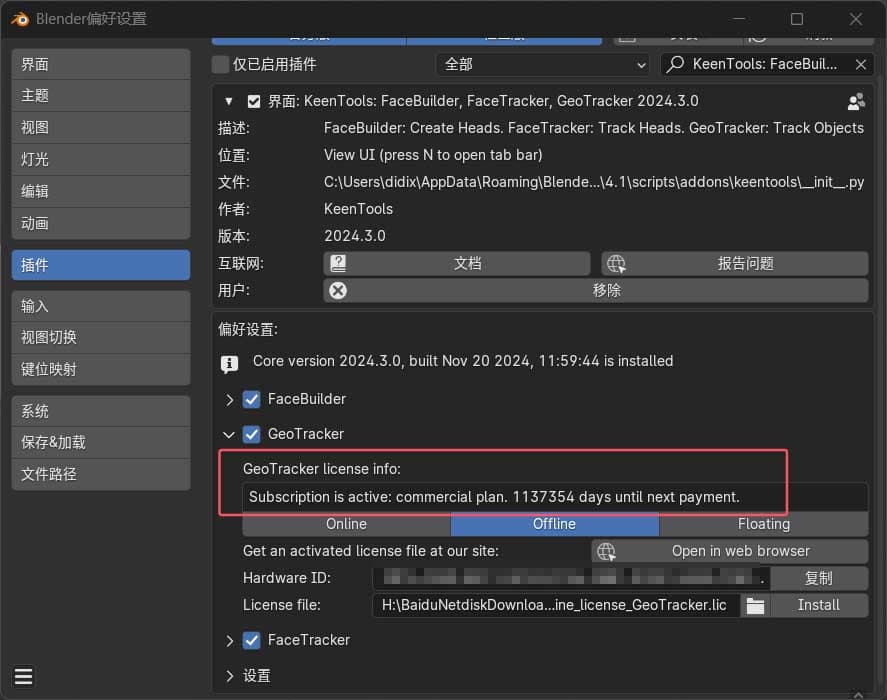The width and height of the screenshot is (887, 700).
Task: Click the version value 2024.3.0
Action: (x=355, y=236)
